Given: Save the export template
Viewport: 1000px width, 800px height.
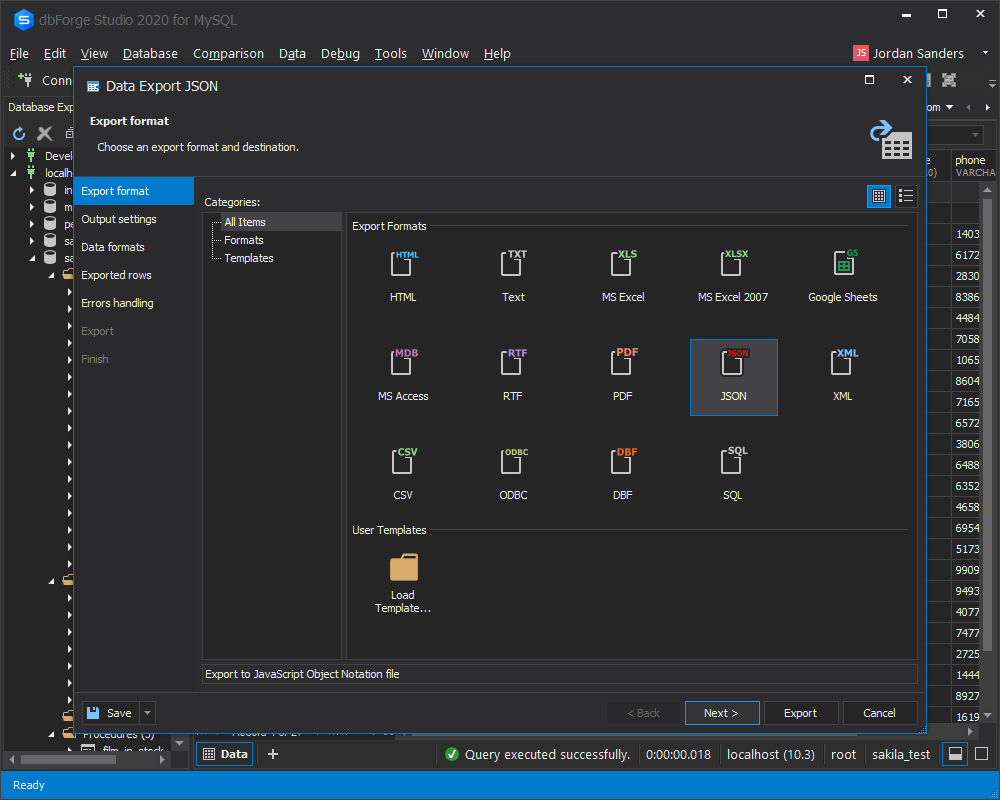Looking at the screenshot, I should [x=111, y=713].
